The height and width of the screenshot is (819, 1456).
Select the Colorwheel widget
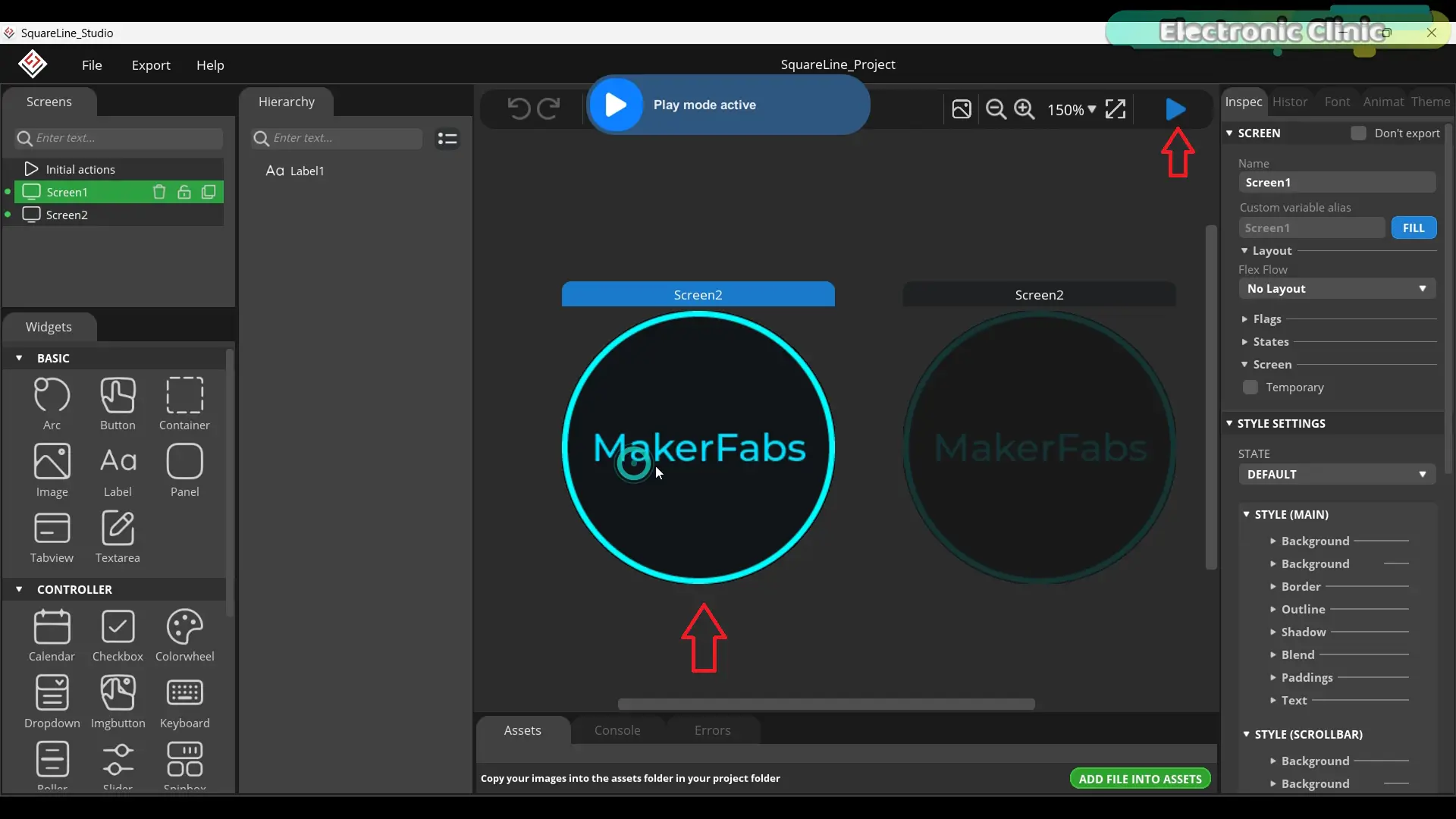(184, 635)
